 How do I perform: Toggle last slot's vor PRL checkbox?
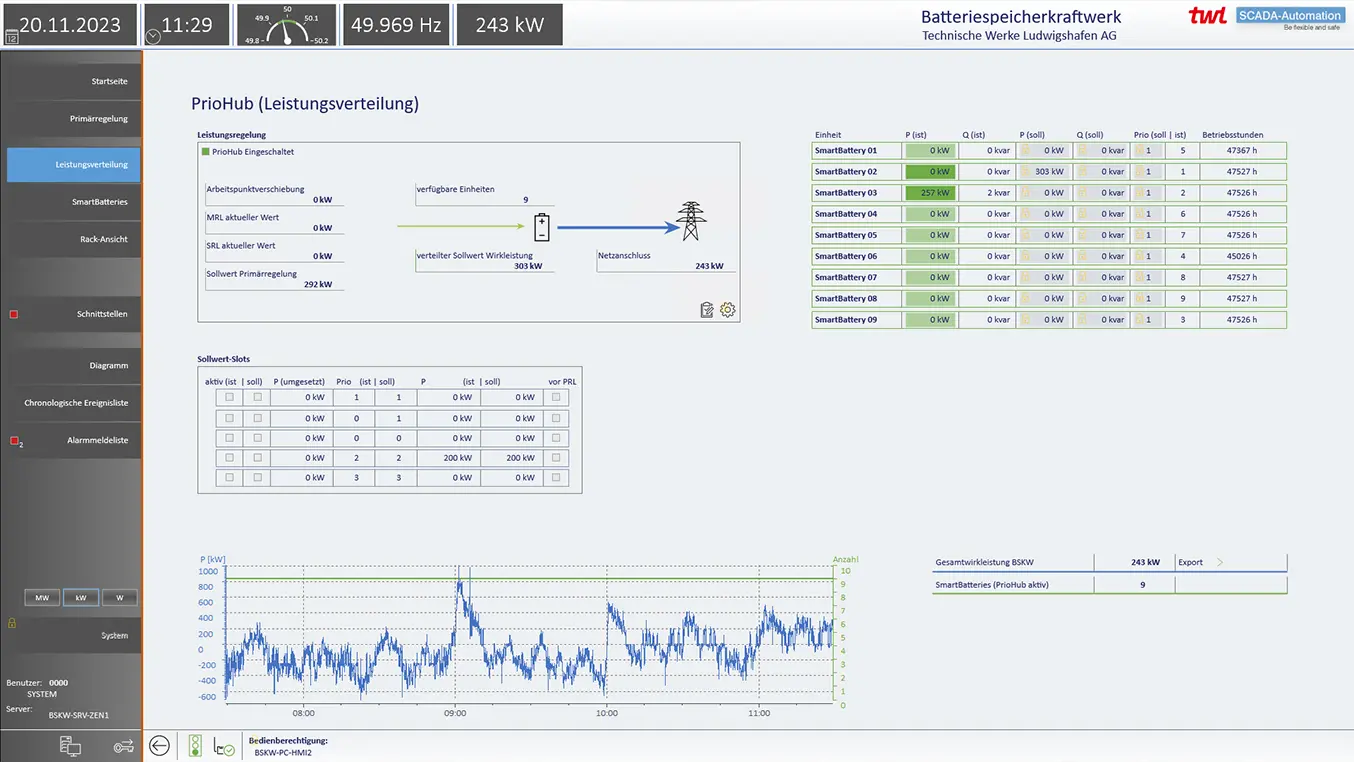pos(556,477)
